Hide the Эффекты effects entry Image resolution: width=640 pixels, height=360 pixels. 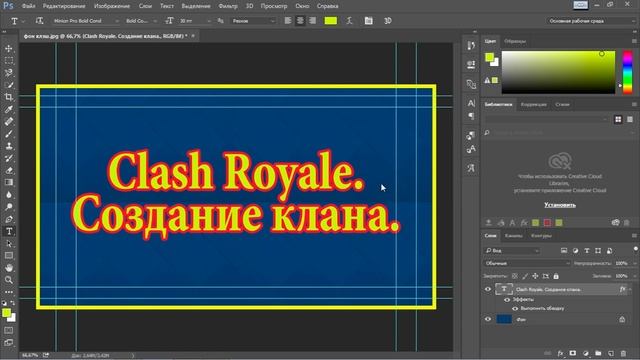point(507,300)
